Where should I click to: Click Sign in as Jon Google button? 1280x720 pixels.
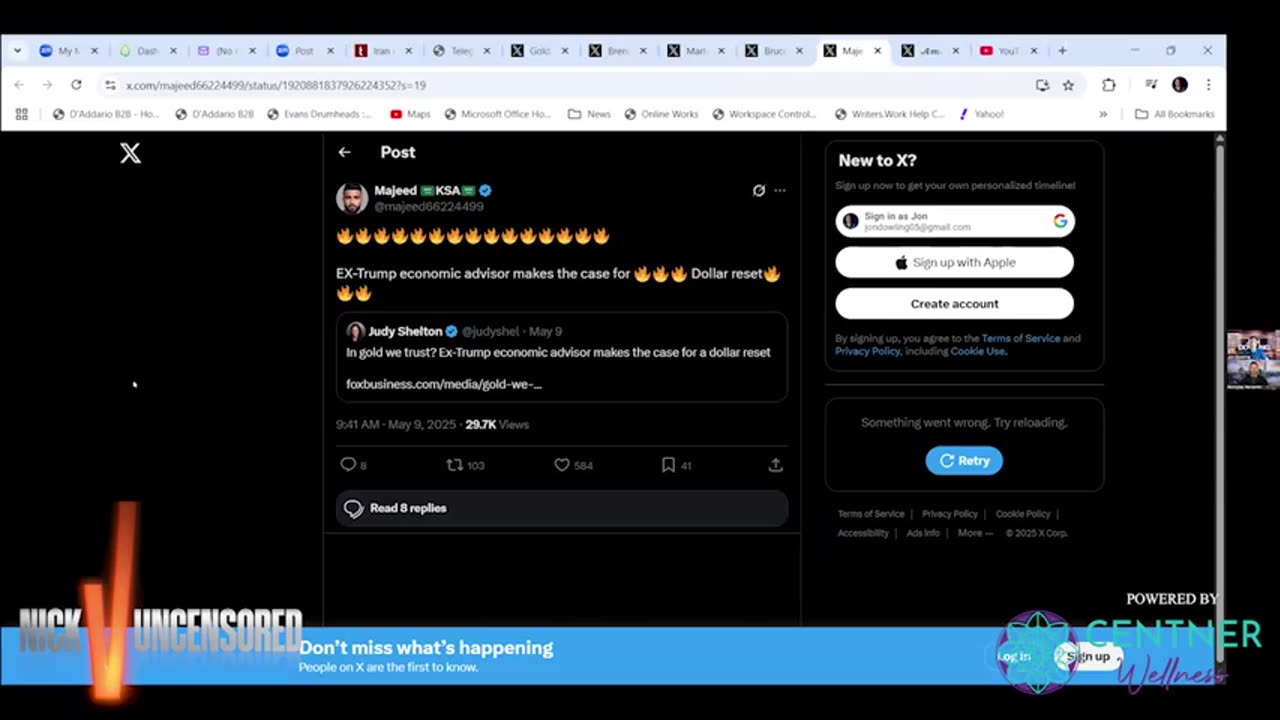pyautogui.click(x=955, y=221)
